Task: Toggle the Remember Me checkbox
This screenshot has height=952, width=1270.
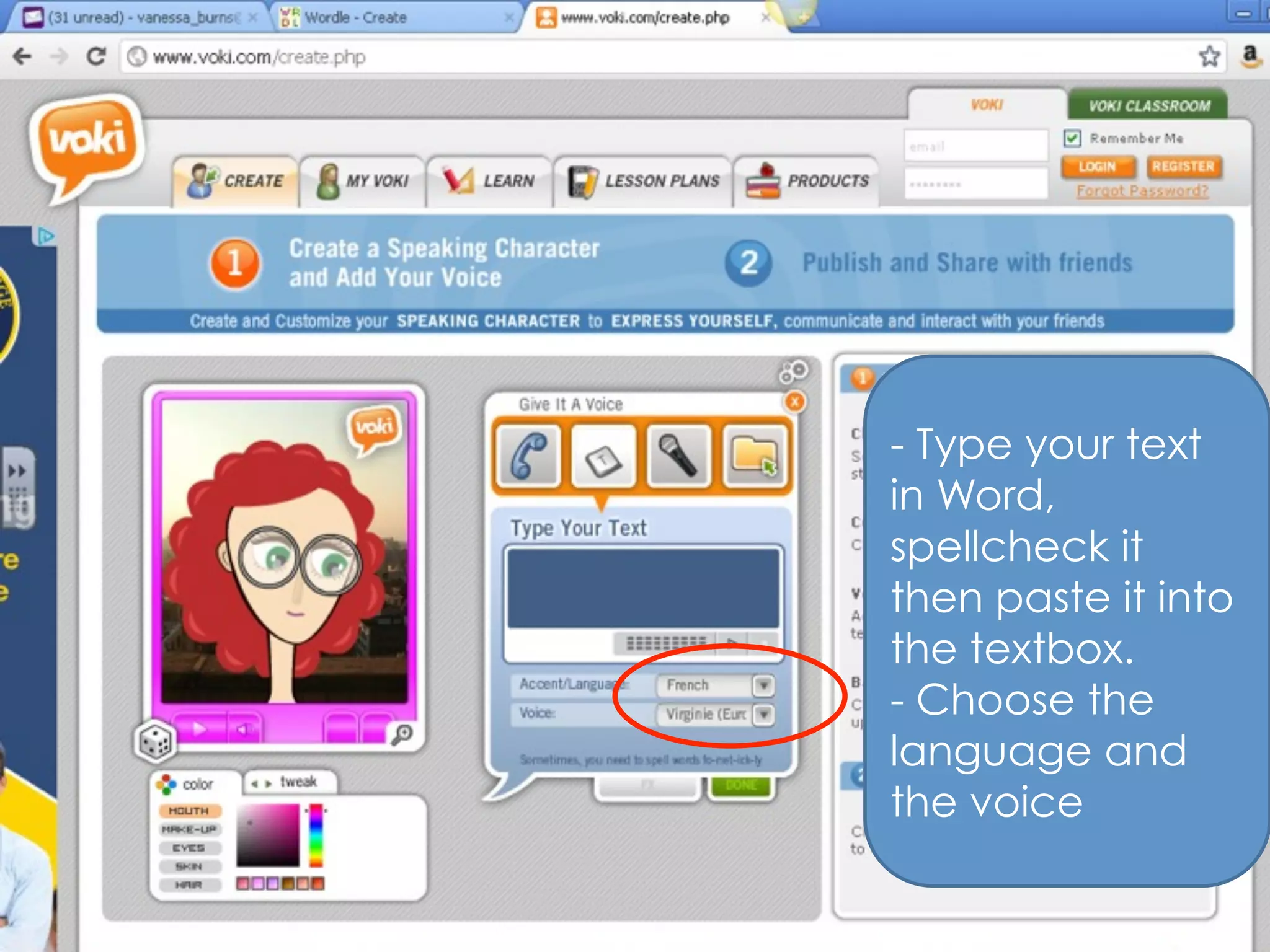Action: (1072, 138)
